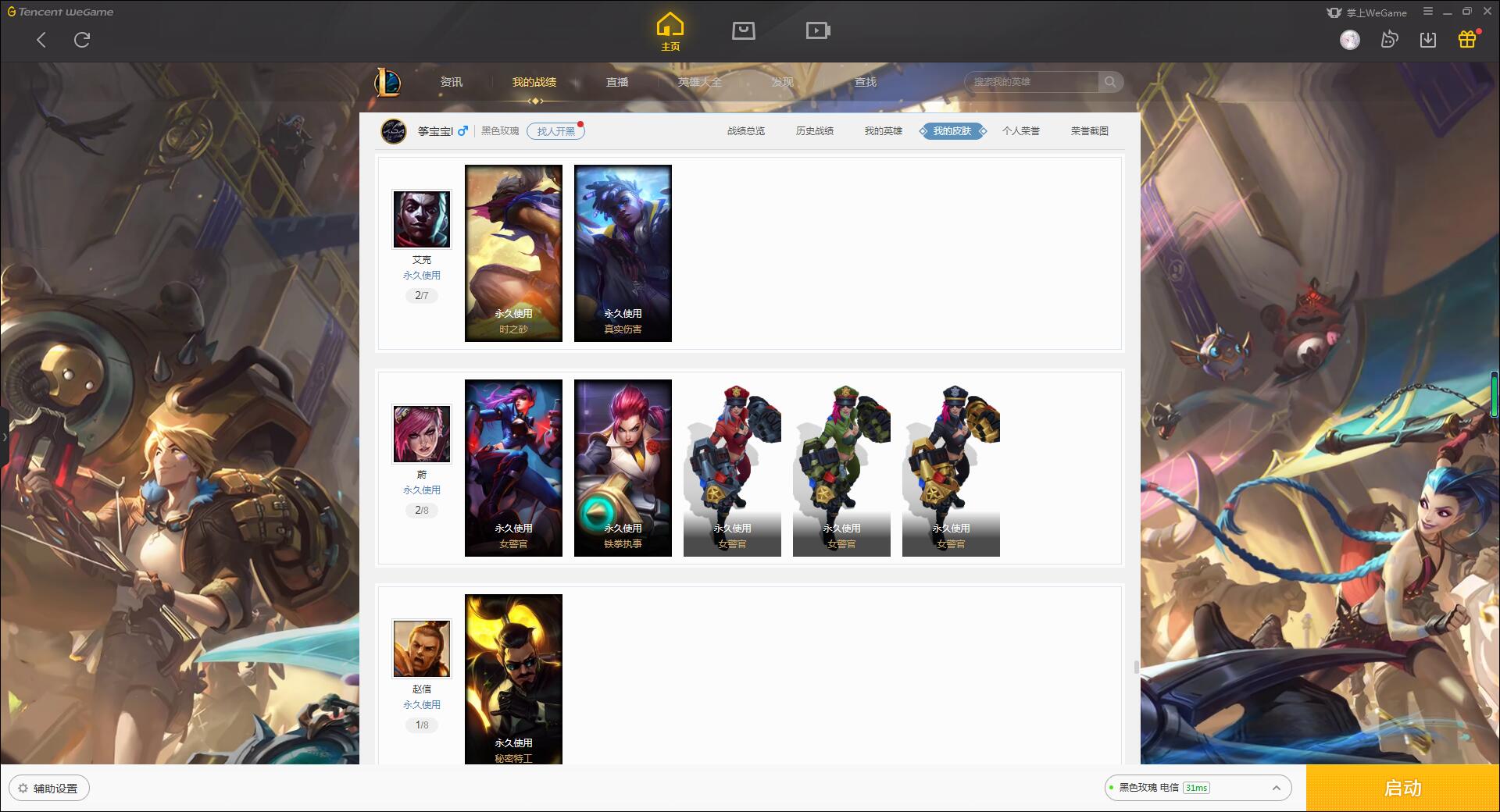Image resolution: width=1500 pixels, height=812 pixels.
Task: Refresh the page with the reload icon
Action: click(82, 40)
